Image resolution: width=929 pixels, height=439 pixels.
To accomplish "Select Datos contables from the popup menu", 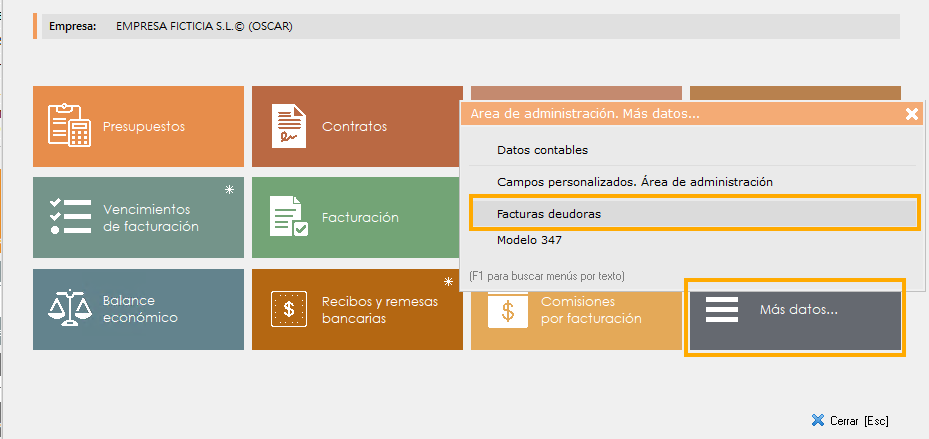I will [x=542, y=150].
